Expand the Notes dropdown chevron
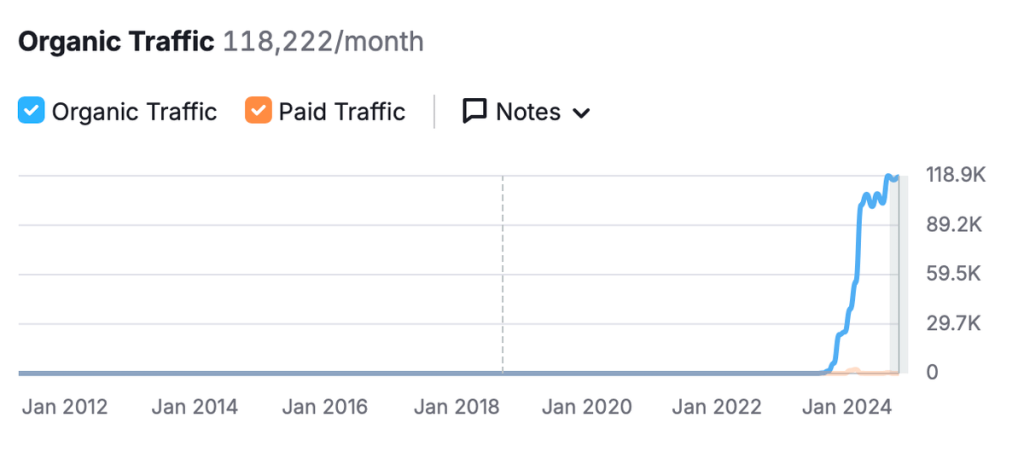 pyautogui.click(x=581, y=113)
